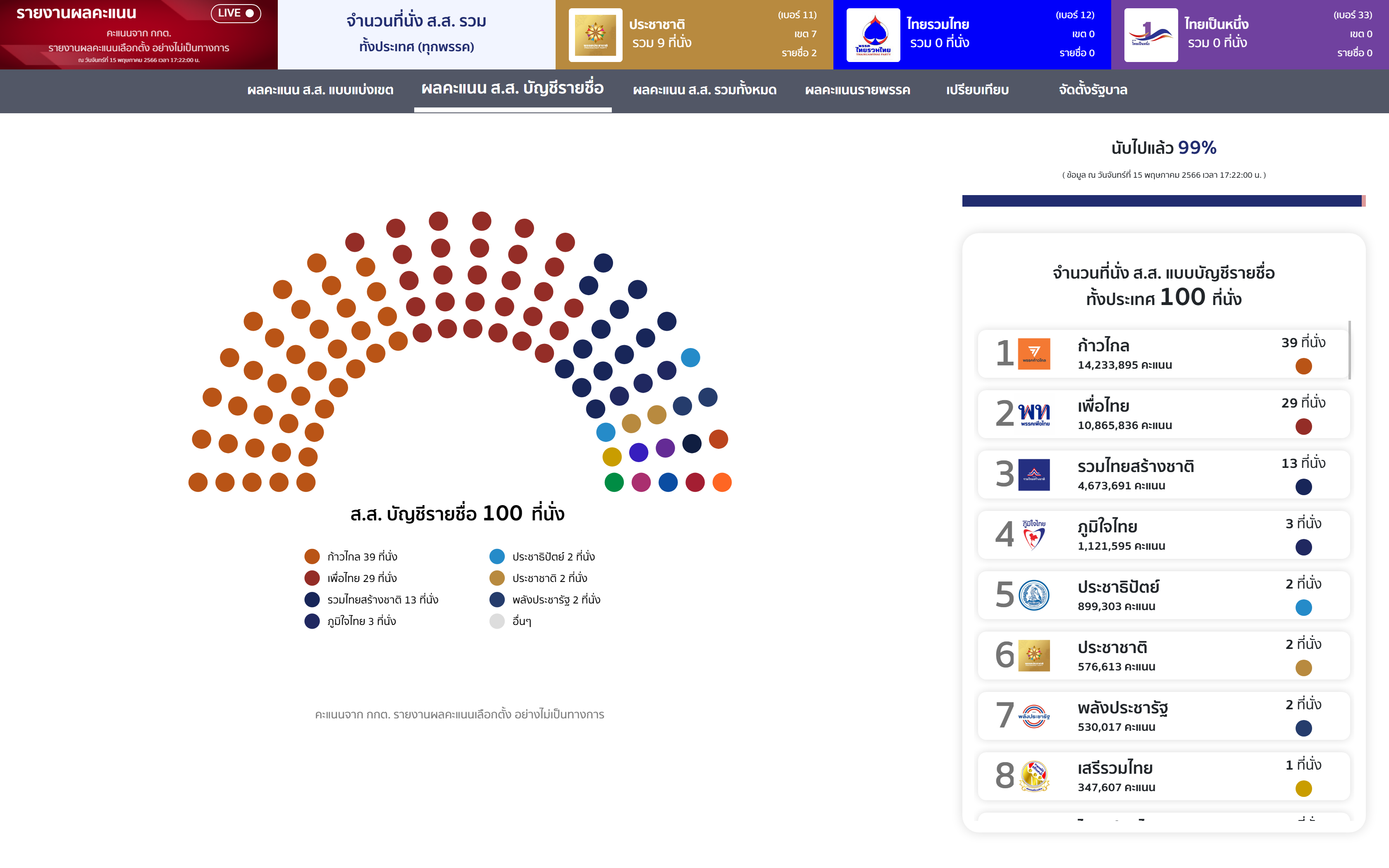Click the รวมไทยสร้างชาติ party logo in list
The width and height of the screenshot is (1389, 868).
pos(1034,475)
